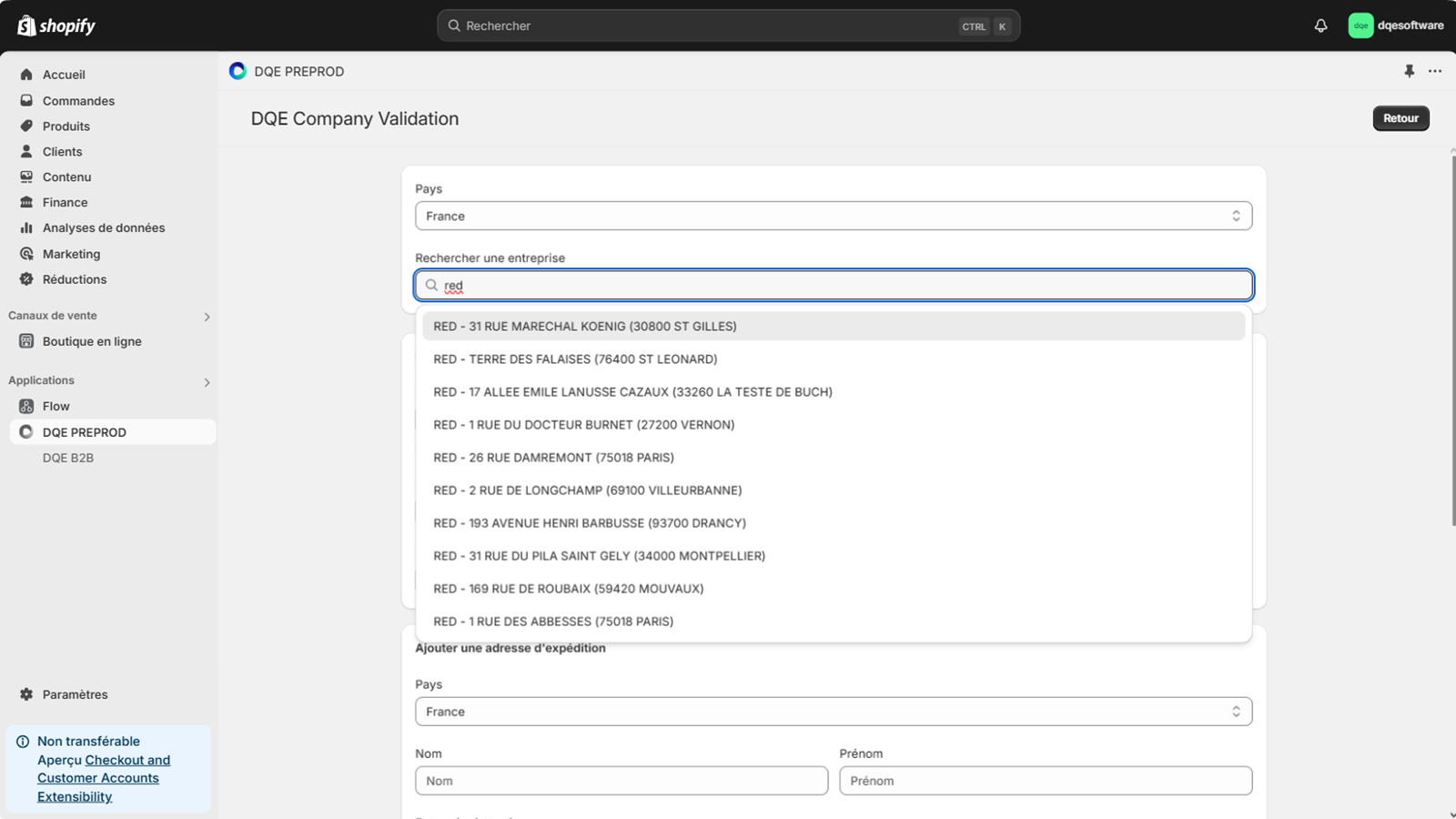The width and height of the screenshot is (1456, 819).
Task: Pick RED - 2 RUE DE LONGCHAMP result
Action: click(834, 490)
